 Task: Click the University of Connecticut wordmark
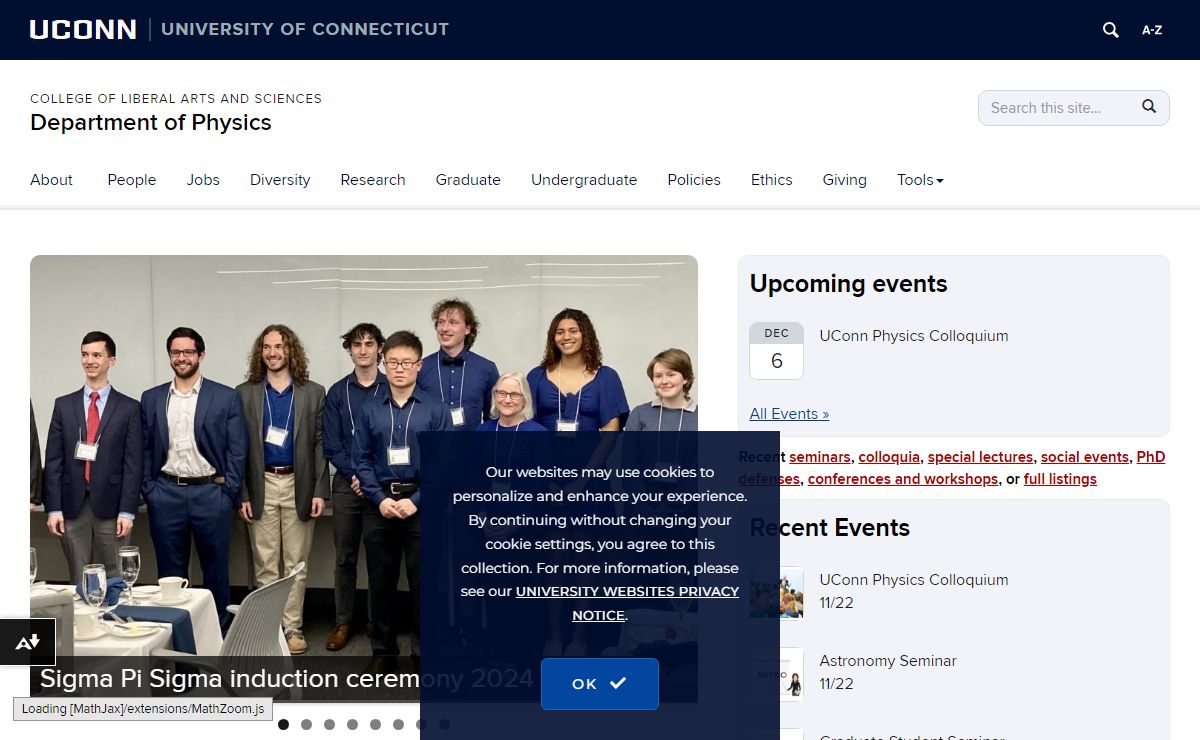305,29
